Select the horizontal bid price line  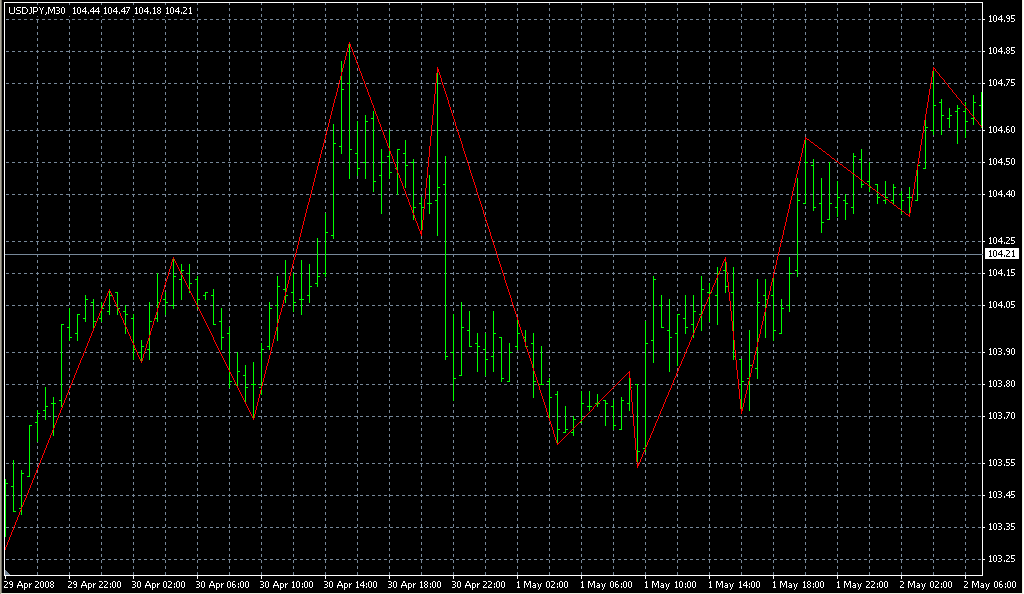[500, 255]
